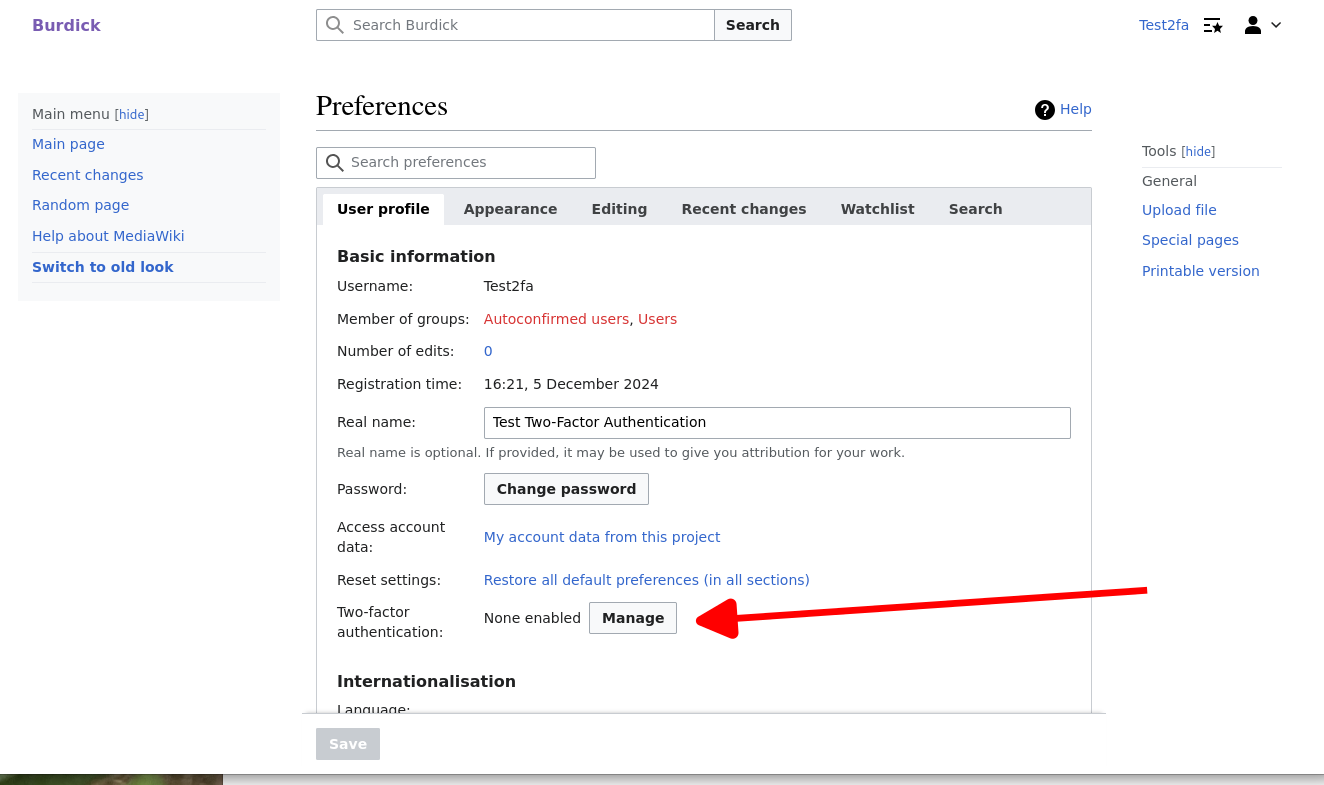Click magnifier icon in Search preferences field

coord(335,163)
